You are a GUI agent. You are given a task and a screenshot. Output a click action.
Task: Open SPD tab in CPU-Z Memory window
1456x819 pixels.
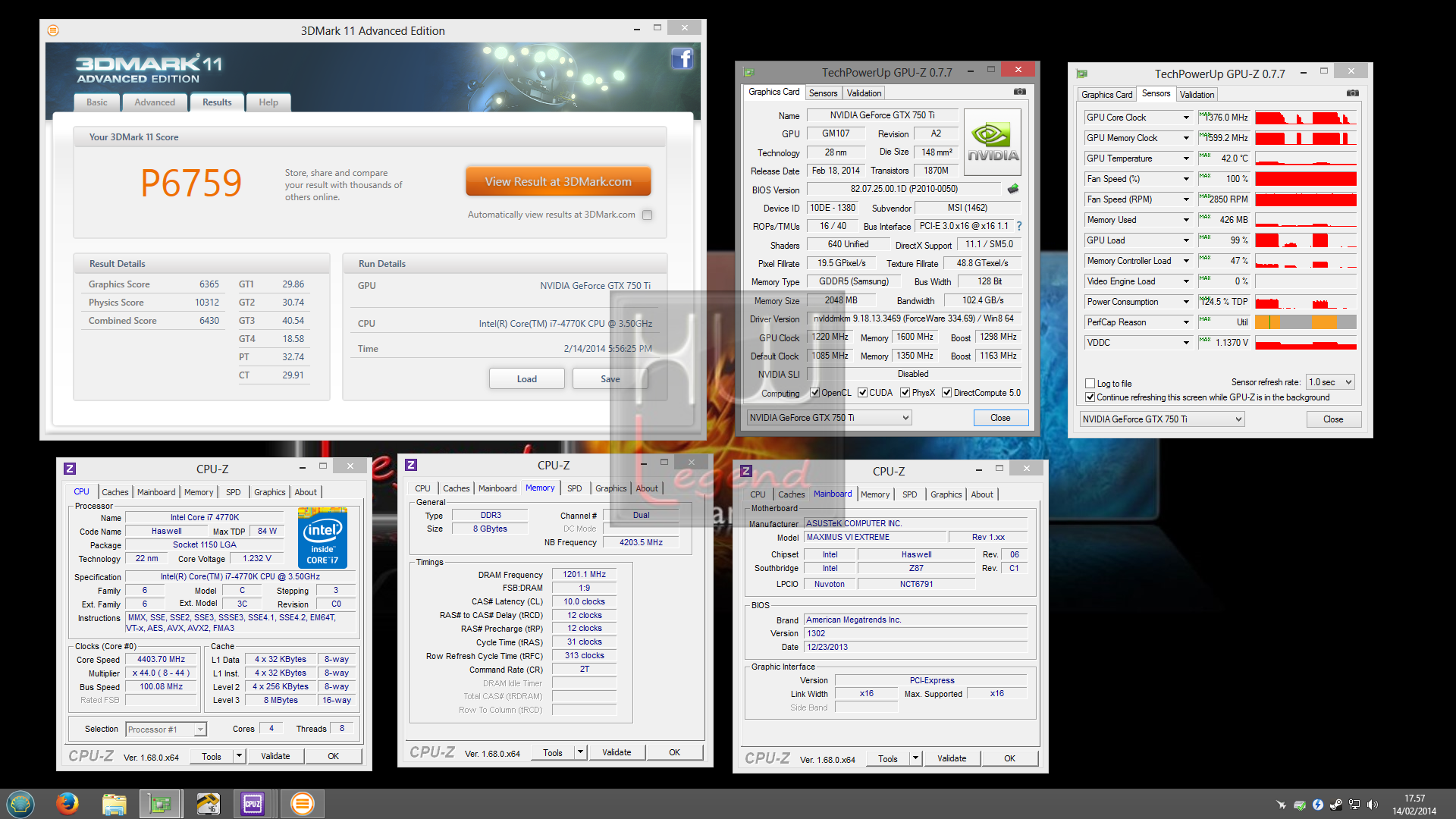[575, 488]
